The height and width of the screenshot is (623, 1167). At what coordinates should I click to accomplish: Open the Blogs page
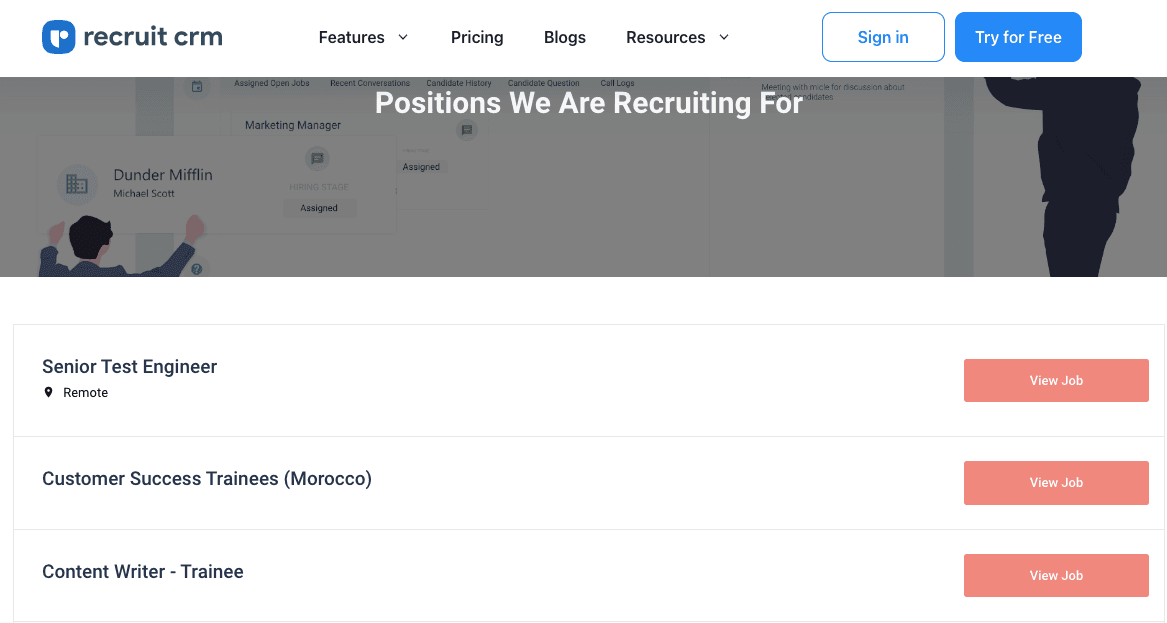click(565, 37)
